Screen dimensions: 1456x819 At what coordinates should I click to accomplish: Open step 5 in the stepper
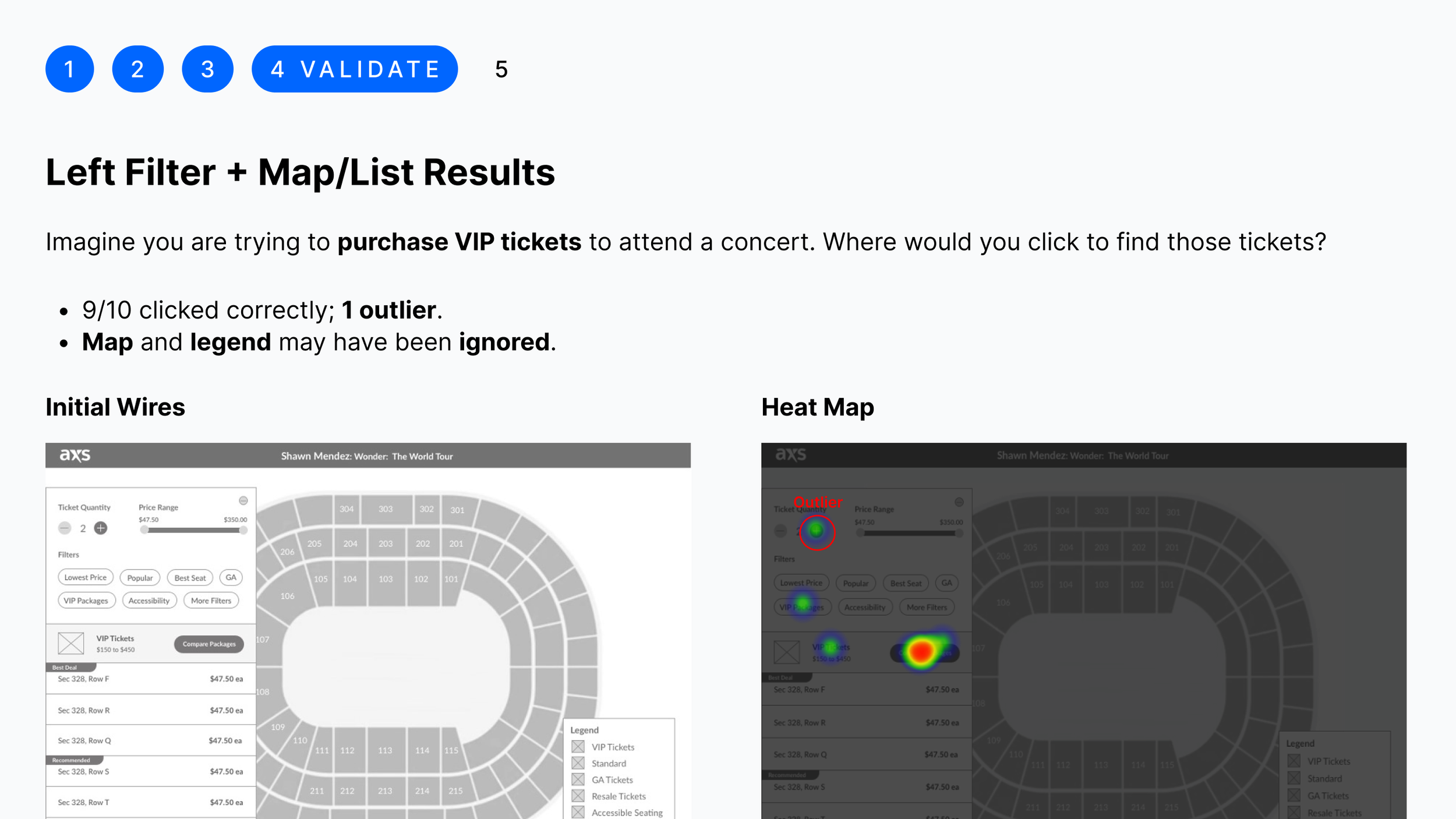click(501, 69)
